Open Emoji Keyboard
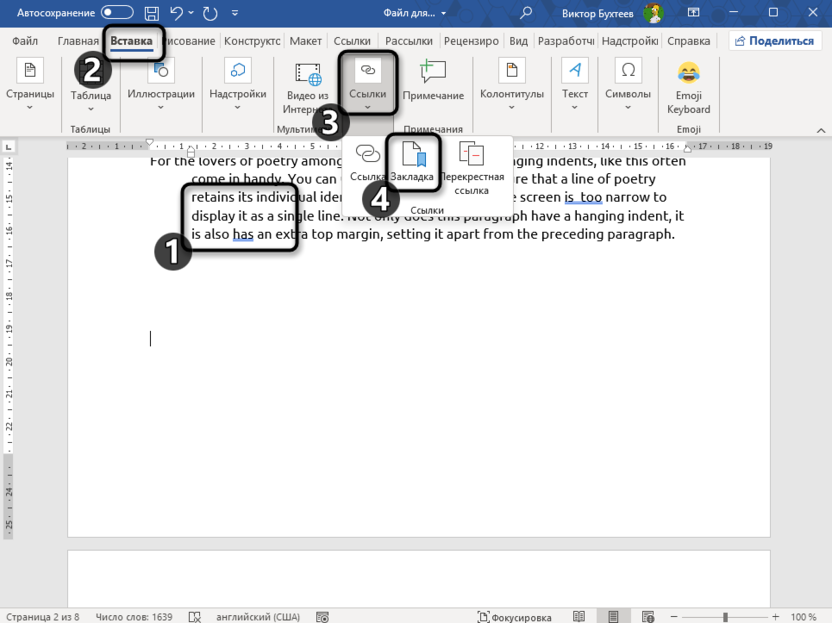This screenshot has height=623, width=832. (688, 87)
